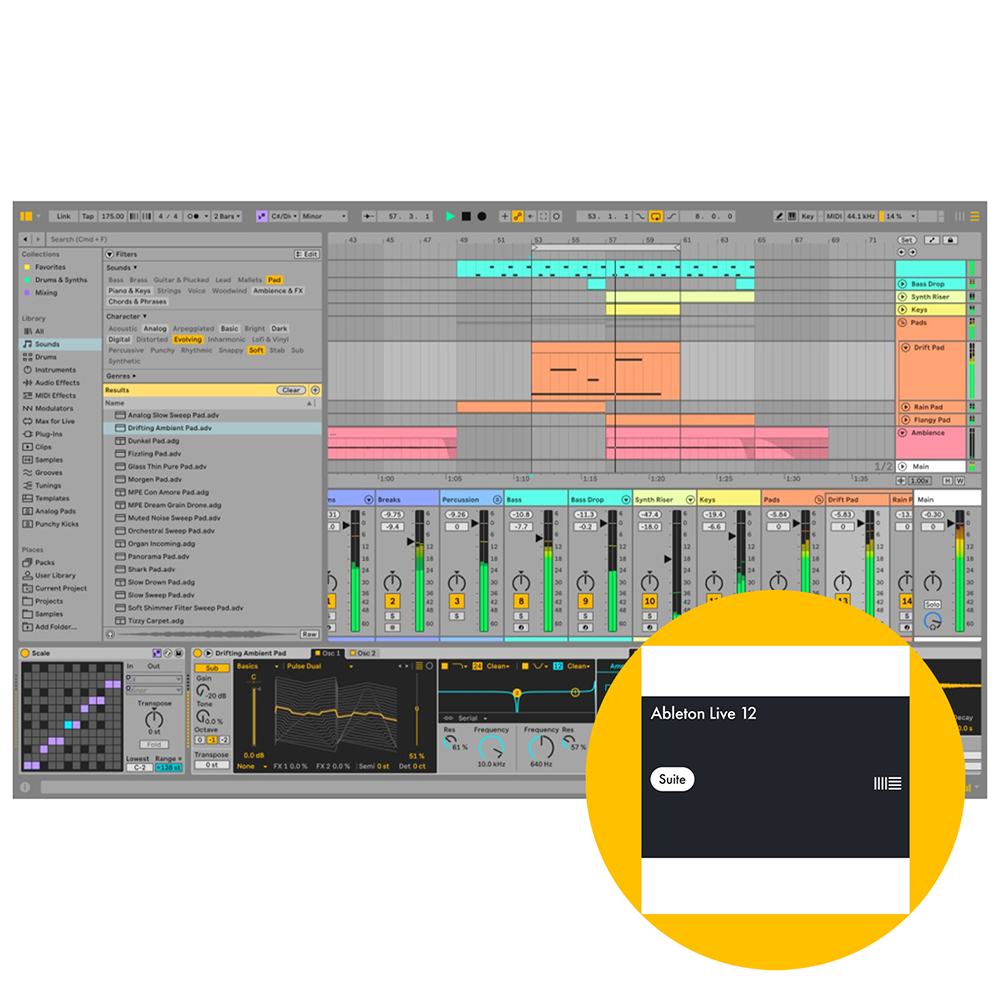Click the preview headphone icon
The width and height of the screenshot is (1000, 1000).
point(110,634)
